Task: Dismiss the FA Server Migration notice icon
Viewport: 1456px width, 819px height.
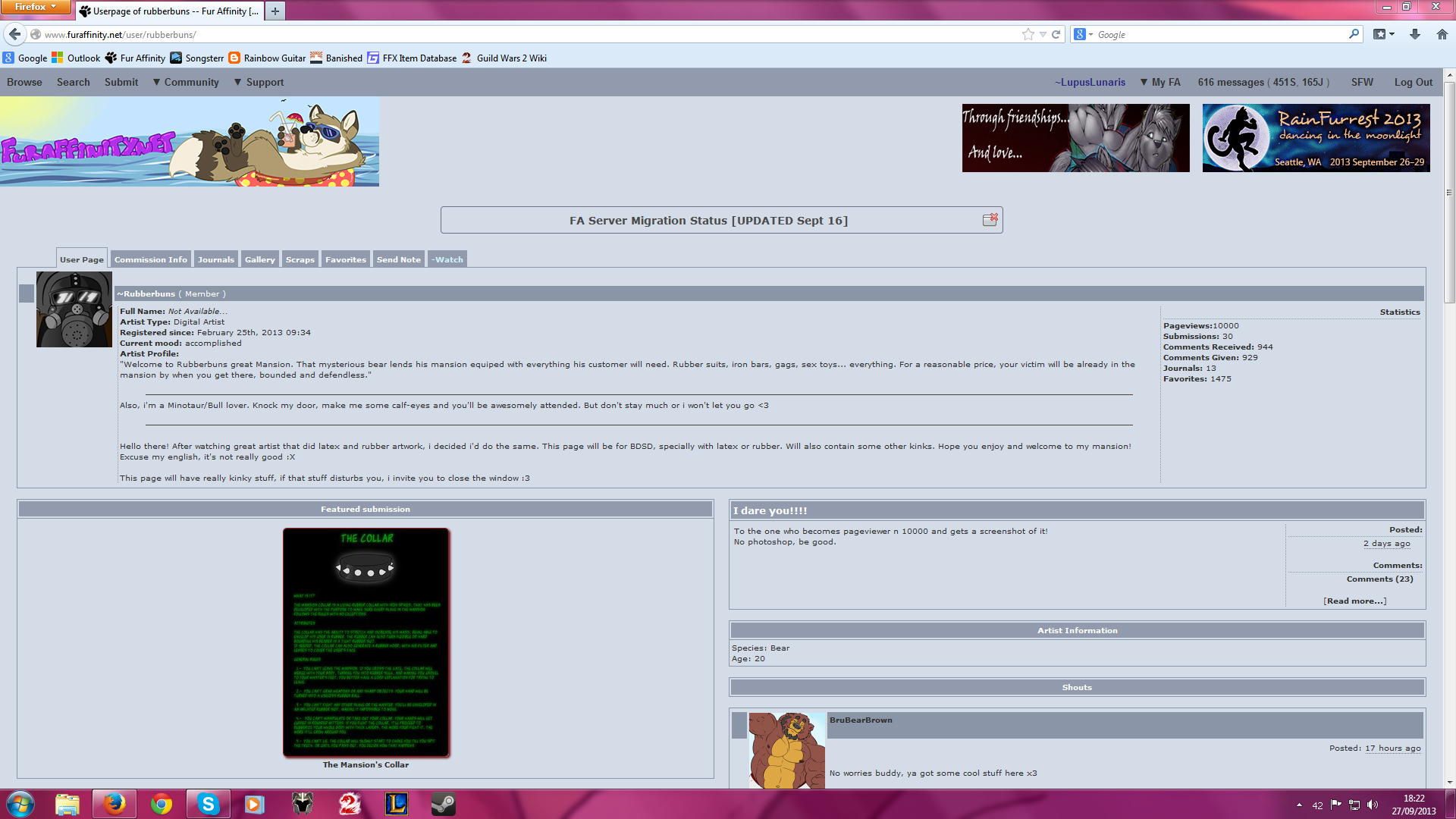Action: pyautogui.click(x=990, y=219)
